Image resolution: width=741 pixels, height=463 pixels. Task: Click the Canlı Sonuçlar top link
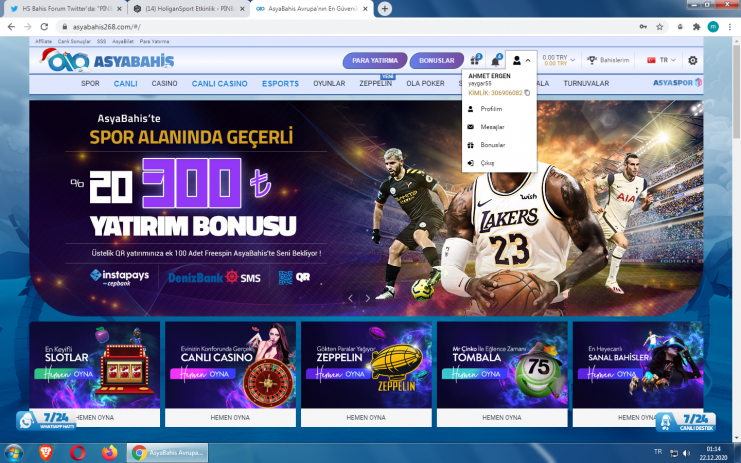[74, 41]
